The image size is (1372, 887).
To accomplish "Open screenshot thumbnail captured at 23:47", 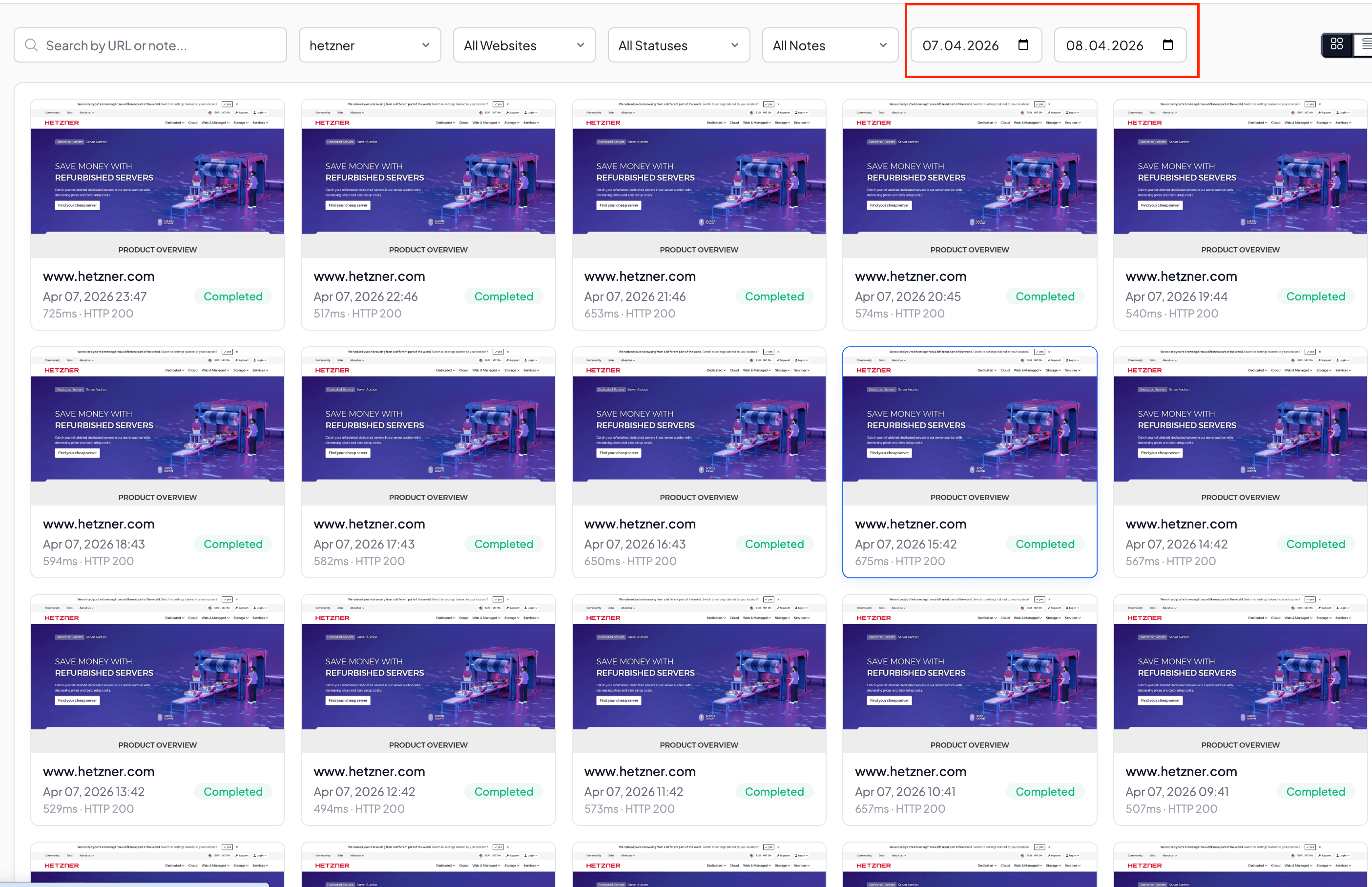I will [x=158, y=179].
